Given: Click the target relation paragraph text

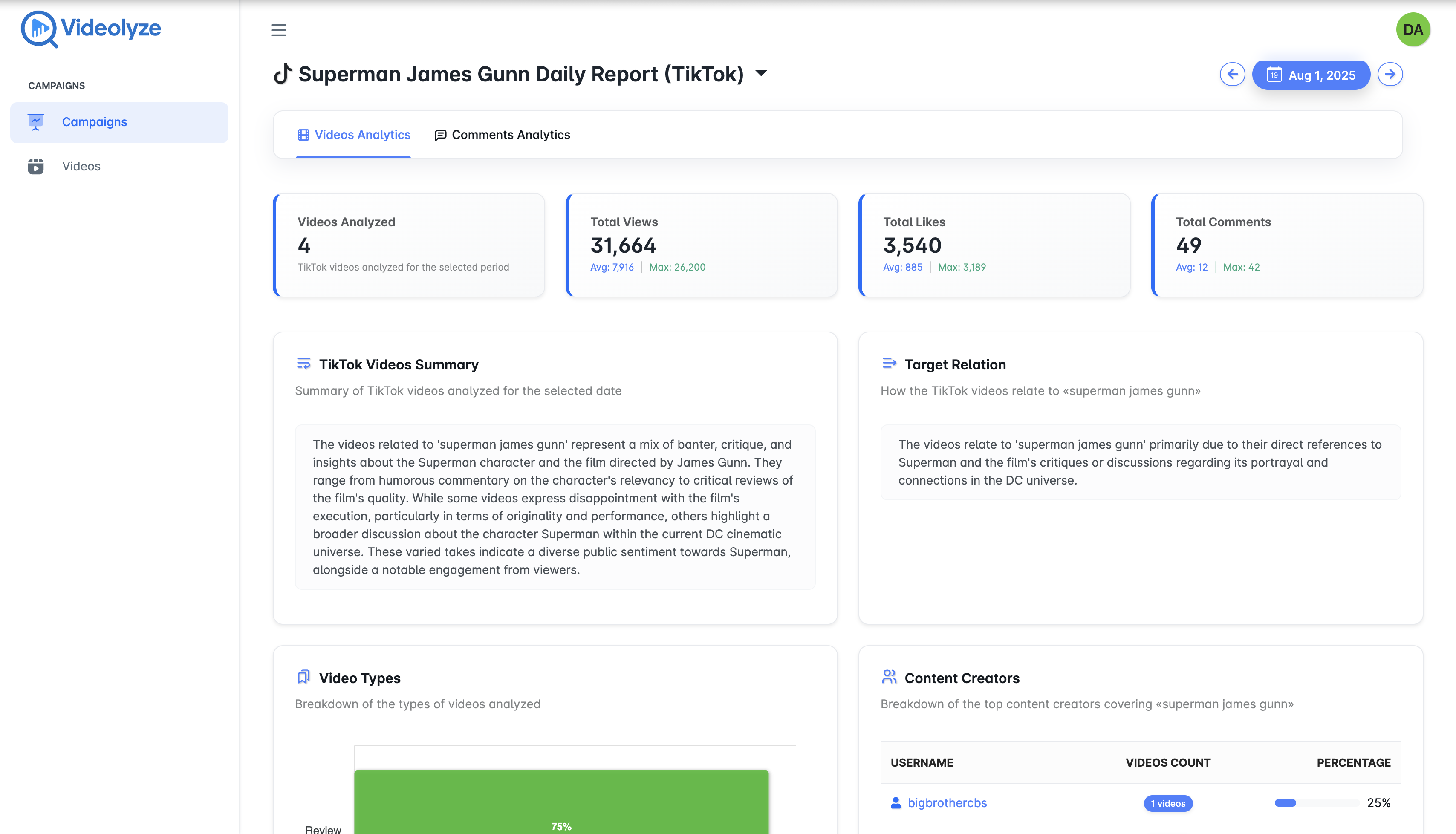Looking at the screenshot, I should point(1140,462).
